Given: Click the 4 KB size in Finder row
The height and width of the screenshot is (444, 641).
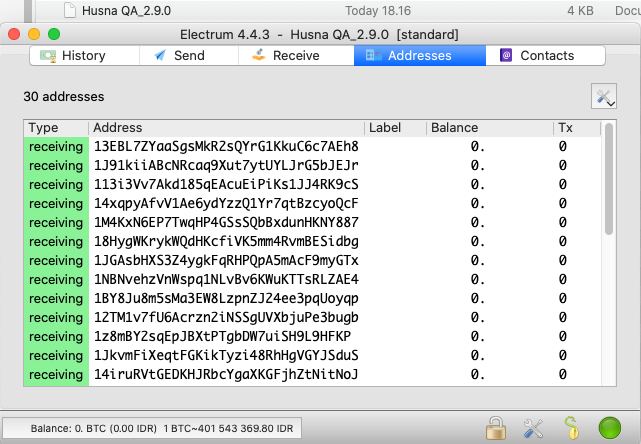Looking at the screenshot, I should pos(580,11).
